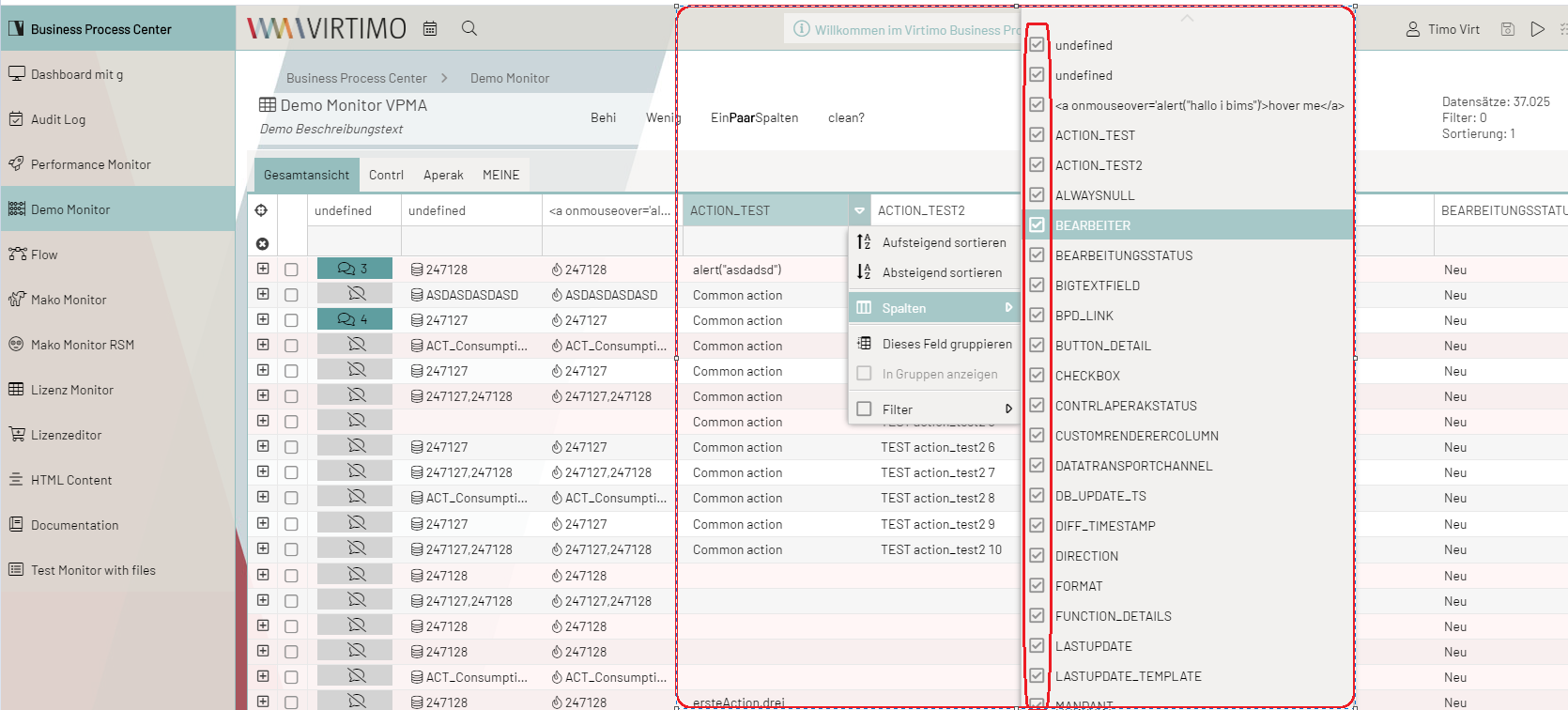Screen dimensions: 1568x710
Task: Toggle the CHECKBOX column visibility checkbox
Action: [x=1037, y=376]
